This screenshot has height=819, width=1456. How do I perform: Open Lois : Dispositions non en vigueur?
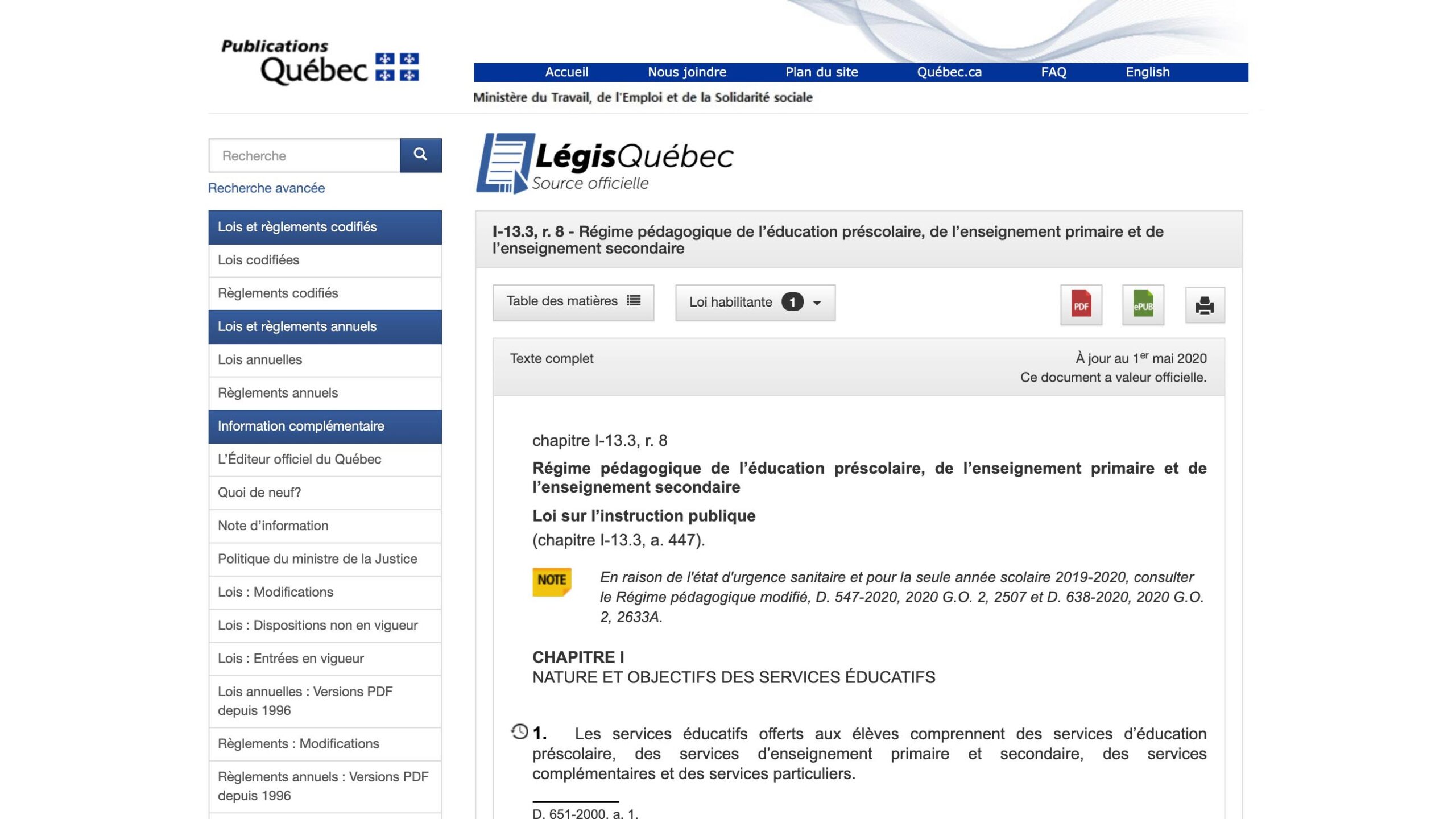coord(325,626)
